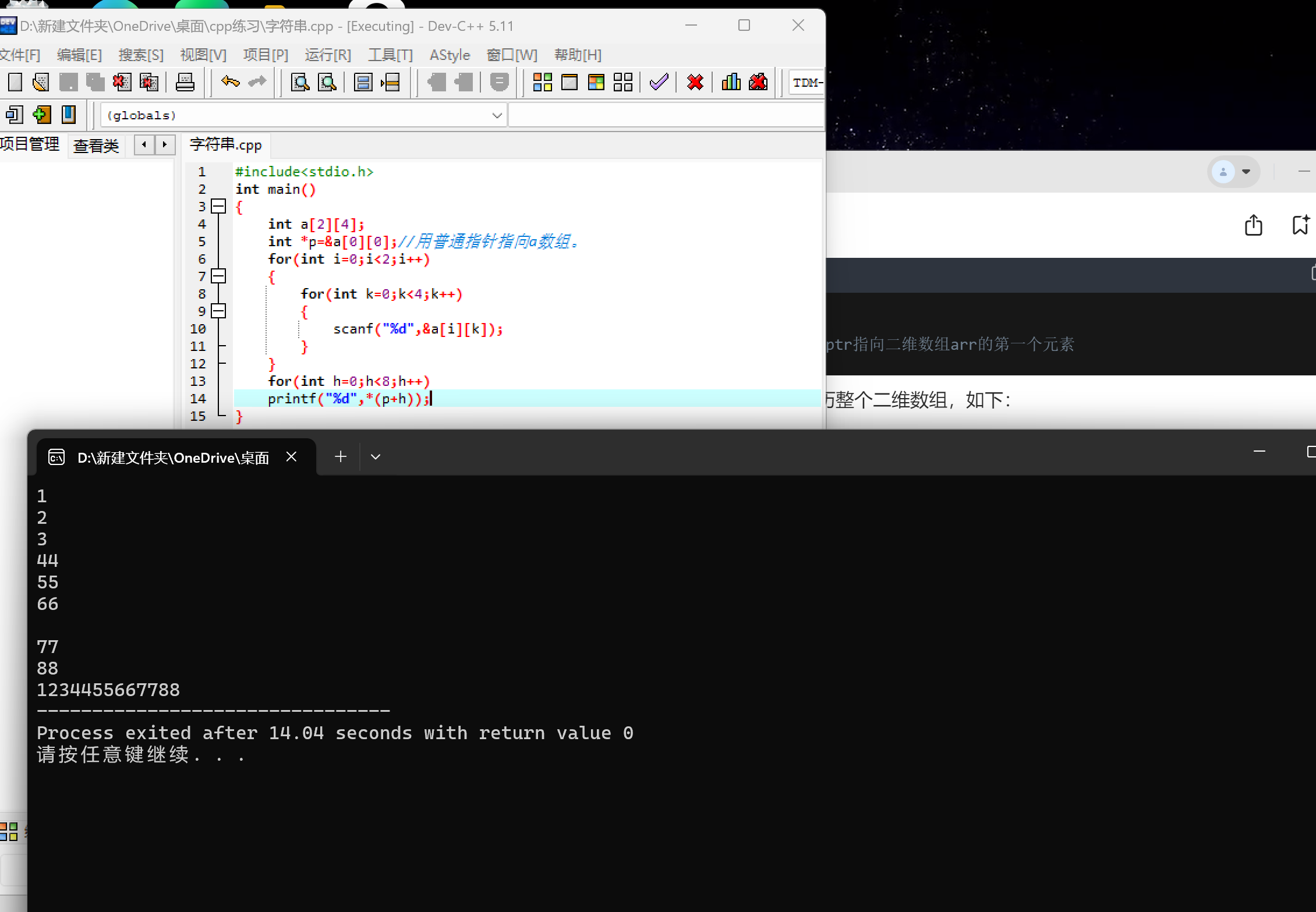The image size is (1316, 912).
Task: Open the (globals) scope dropdown
Action: coord(497,115)
